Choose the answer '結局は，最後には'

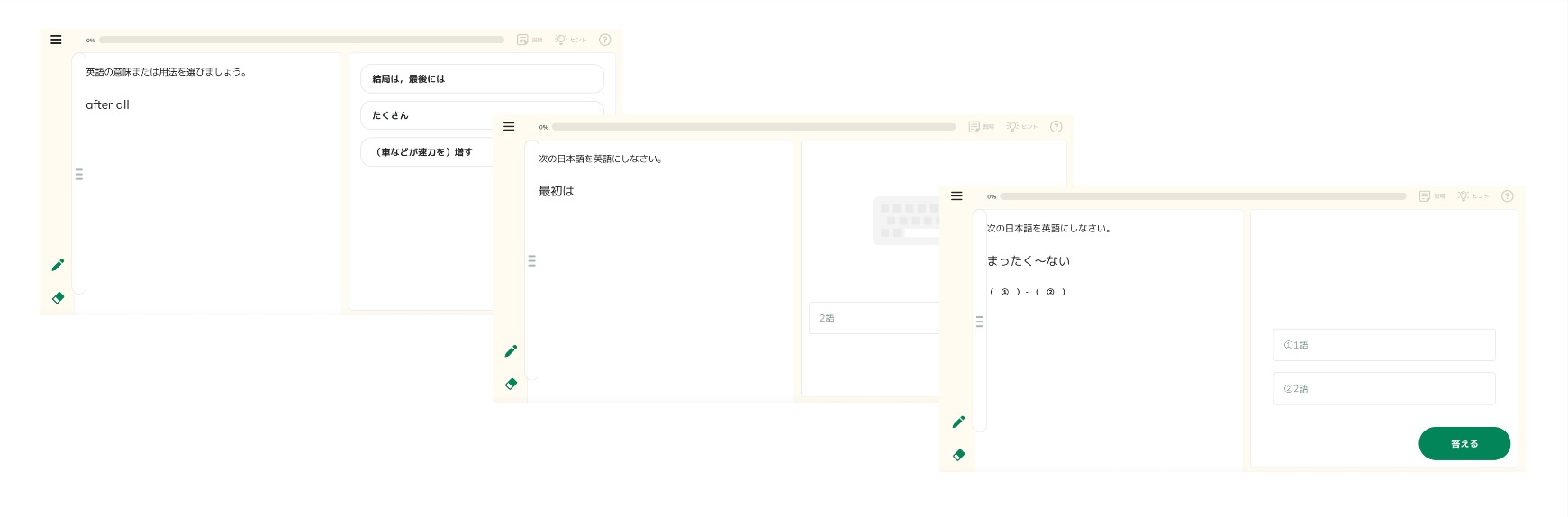click(482, 79)
